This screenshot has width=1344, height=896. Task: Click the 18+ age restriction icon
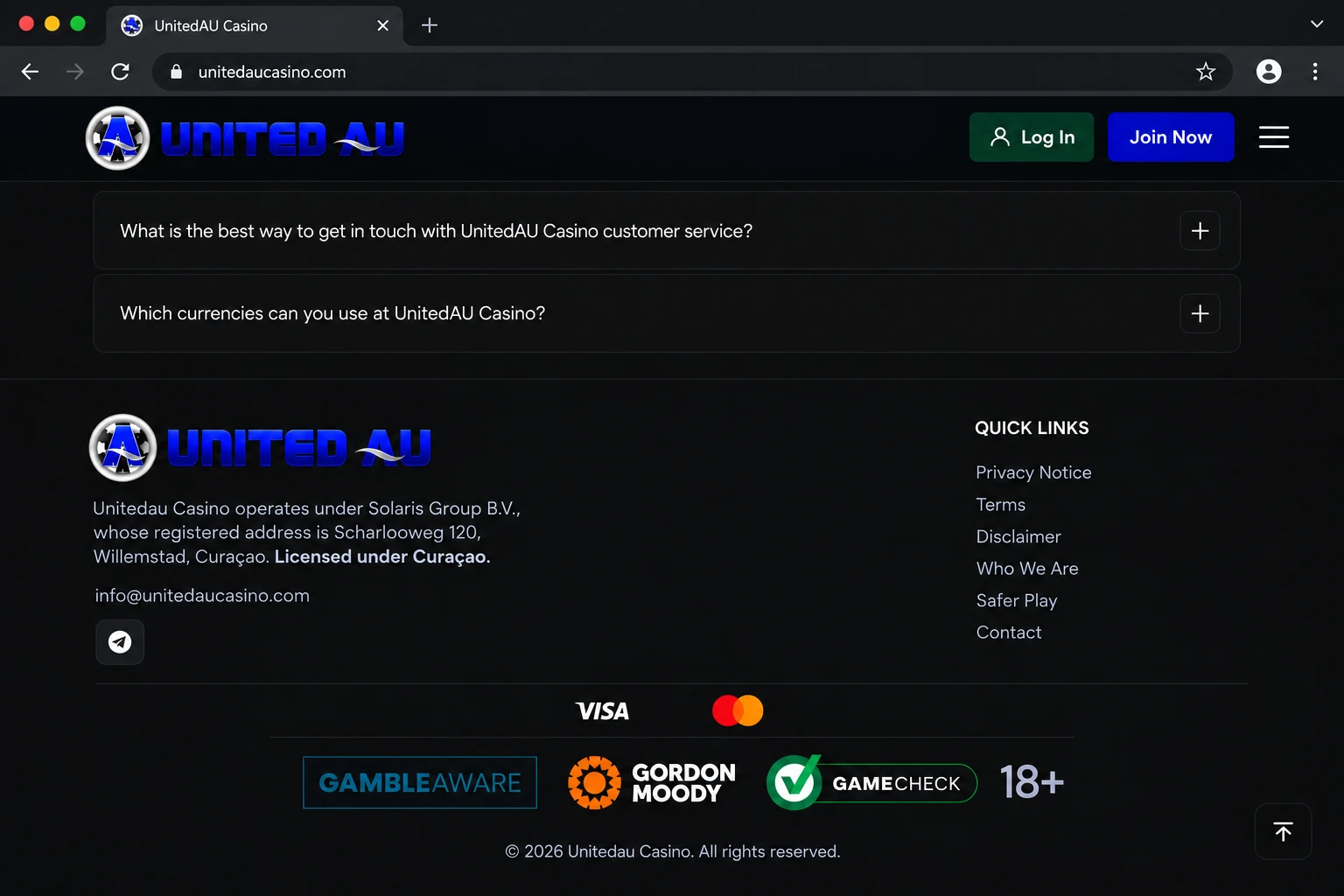1032,781
